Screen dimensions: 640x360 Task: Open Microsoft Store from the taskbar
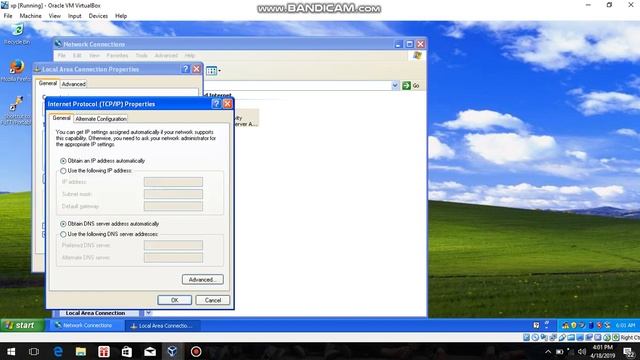(127, 351)
